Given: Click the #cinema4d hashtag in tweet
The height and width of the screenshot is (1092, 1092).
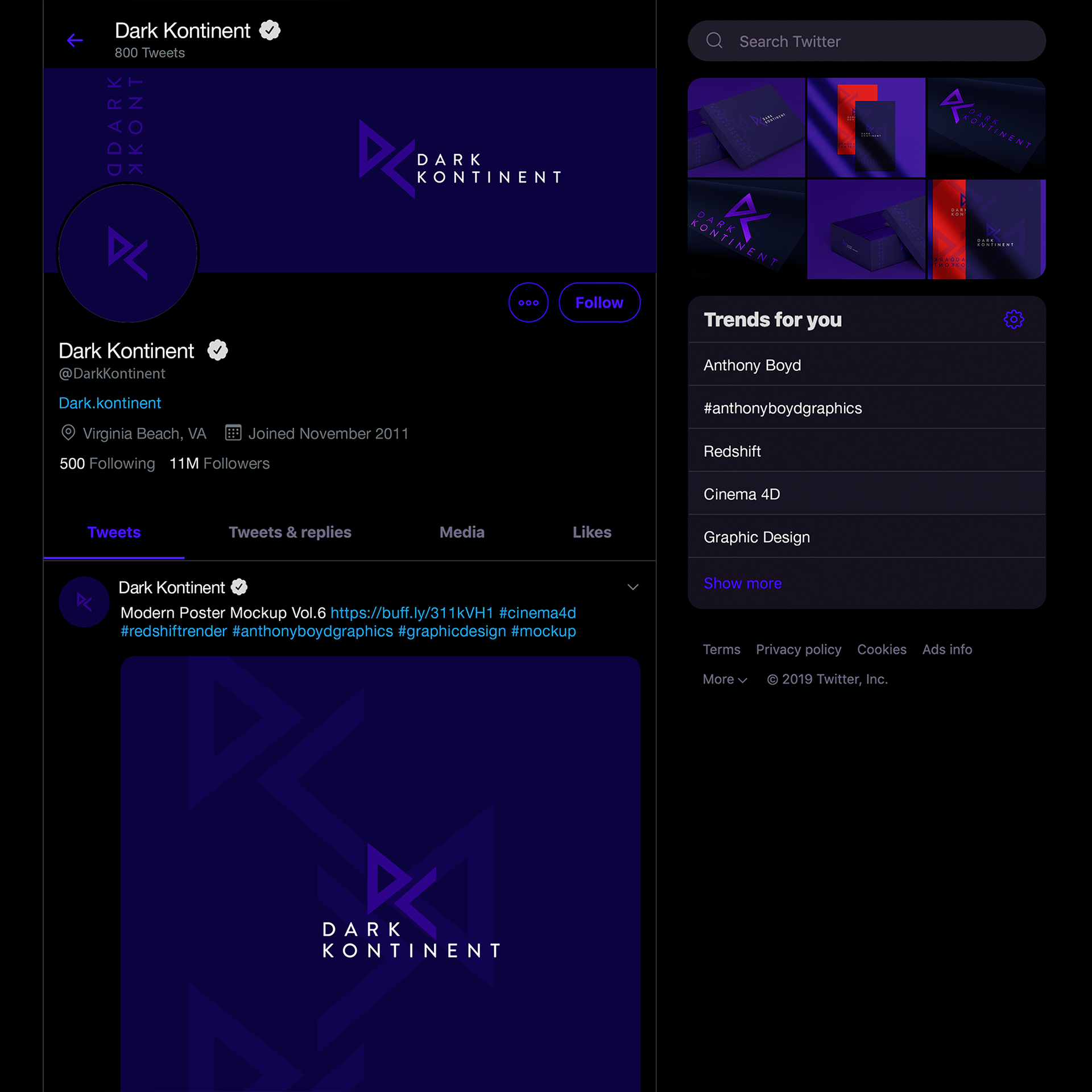Looking at the screenshot, I should (537, 613).
